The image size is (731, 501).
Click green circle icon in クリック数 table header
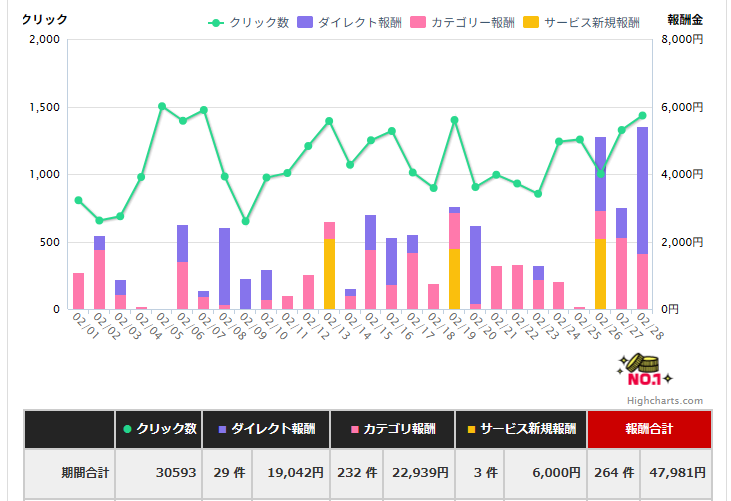[x=127, y=429]
